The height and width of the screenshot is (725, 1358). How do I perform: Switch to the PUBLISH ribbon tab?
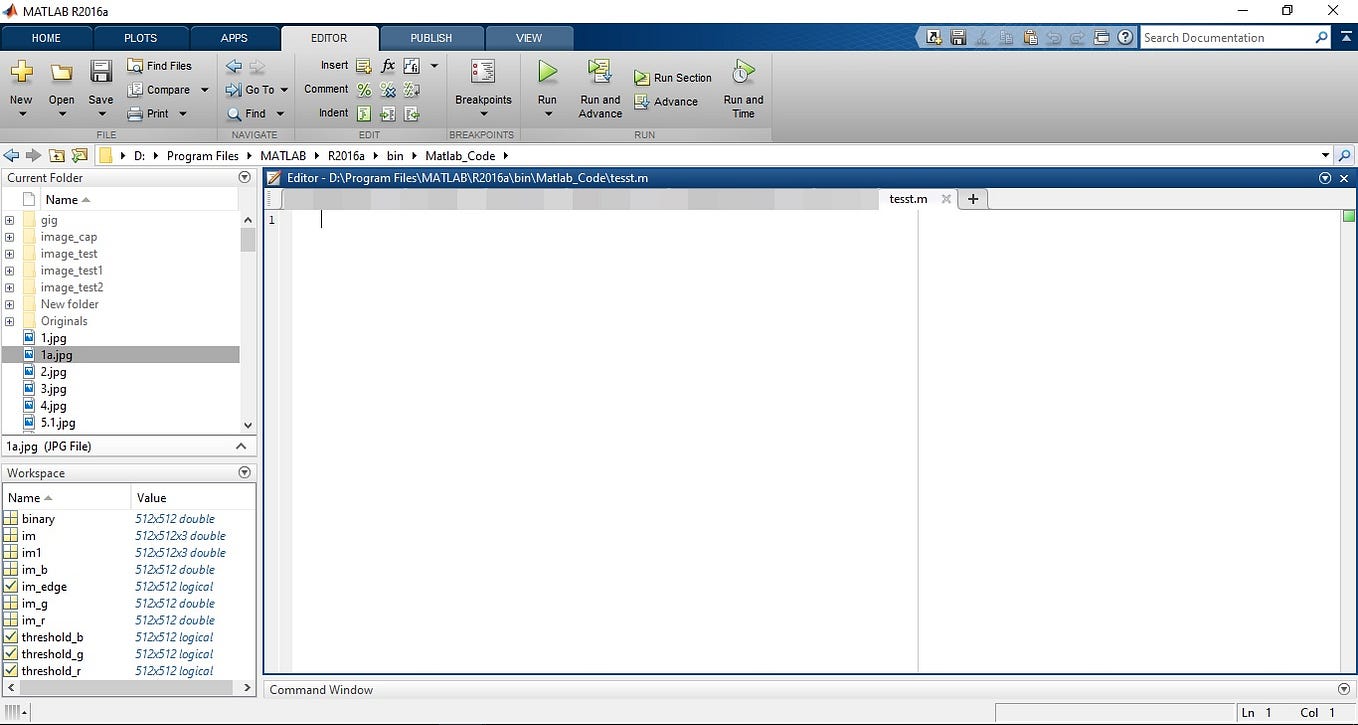[431, 37]
